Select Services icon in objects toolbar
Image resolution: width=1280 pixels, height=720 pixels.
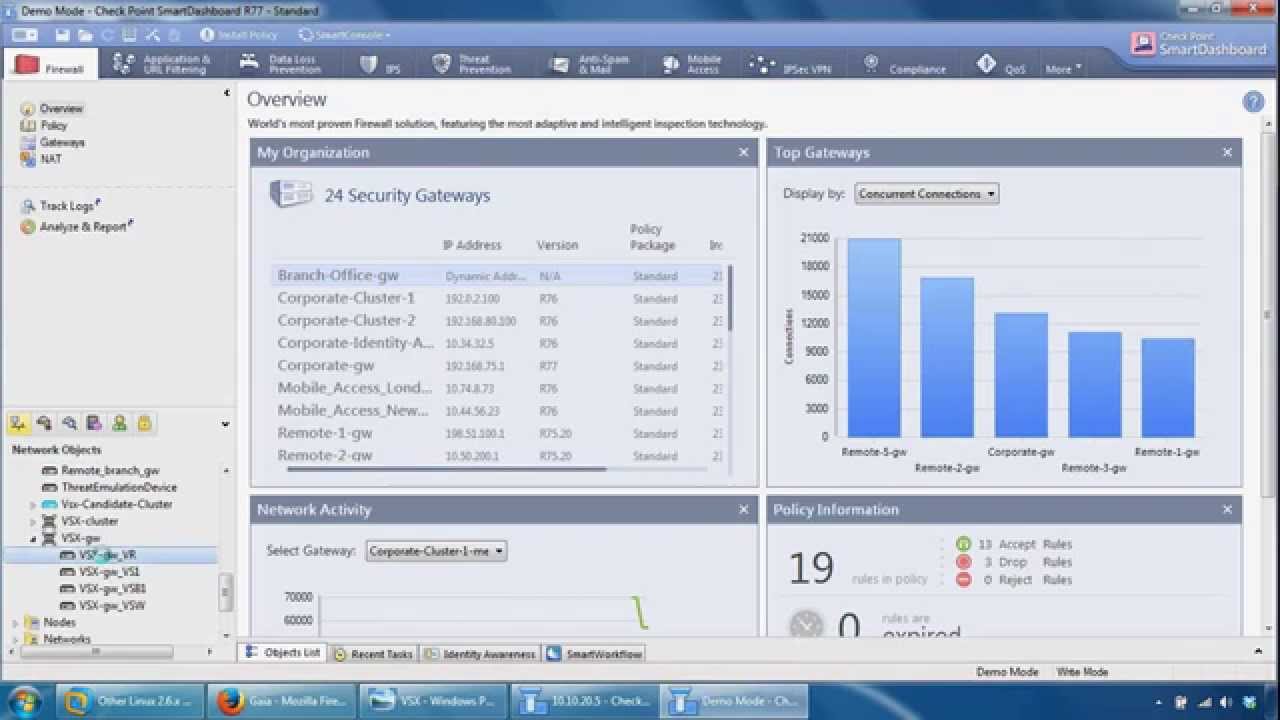44,423
